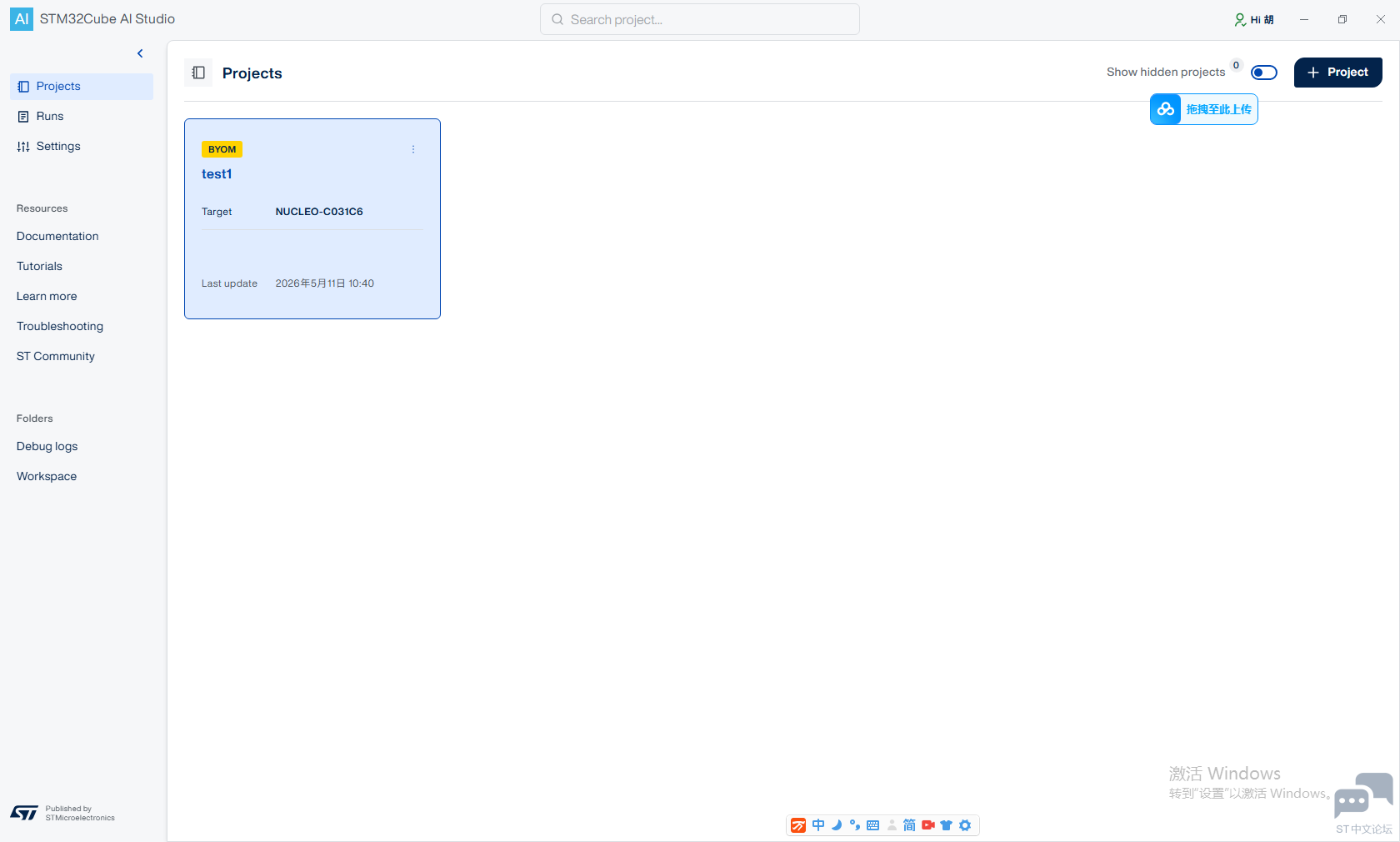Go to the Runs page
The height and width of the screenshot is (842, 1400).
(x=82, y=117)
